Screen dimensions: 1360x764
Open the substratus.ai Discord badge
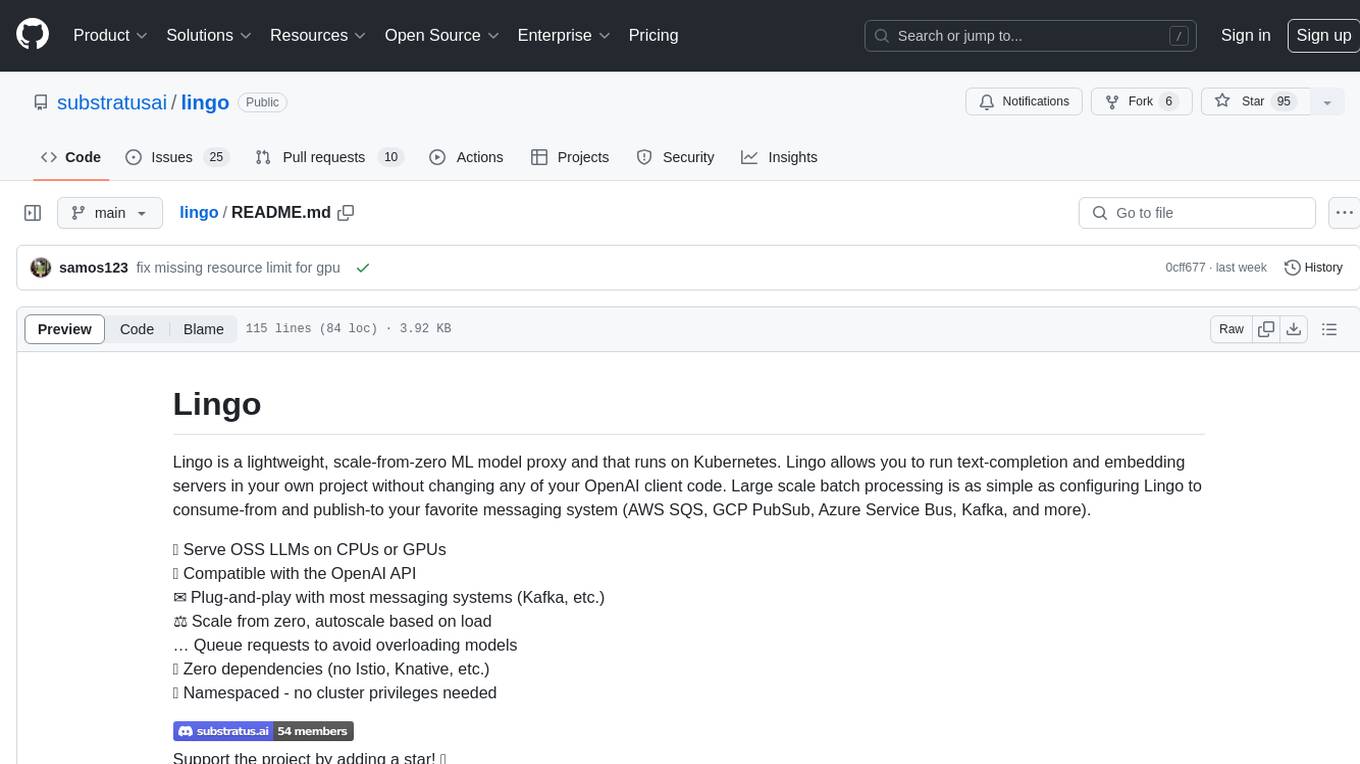tap(263, 731)
